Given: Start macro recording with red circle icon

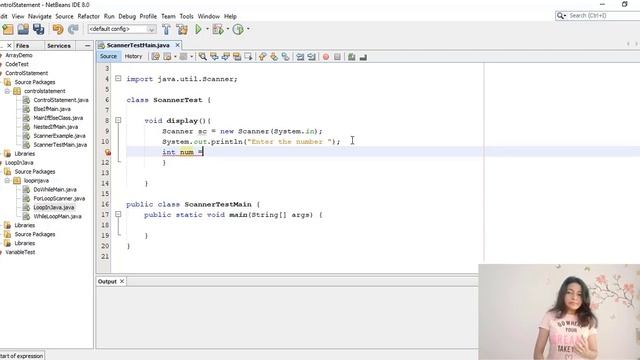Looking at the screenshot, I should (326, 57).
